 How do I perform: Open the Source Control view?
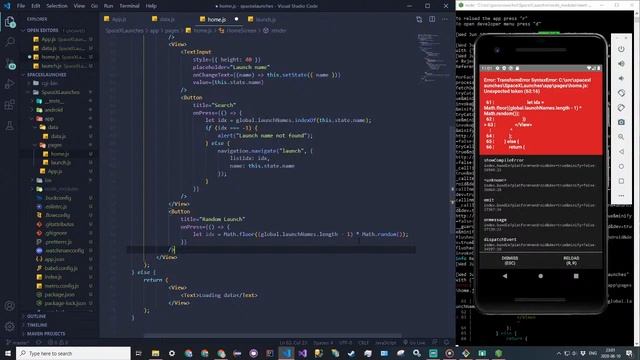(x=10, y=63)
